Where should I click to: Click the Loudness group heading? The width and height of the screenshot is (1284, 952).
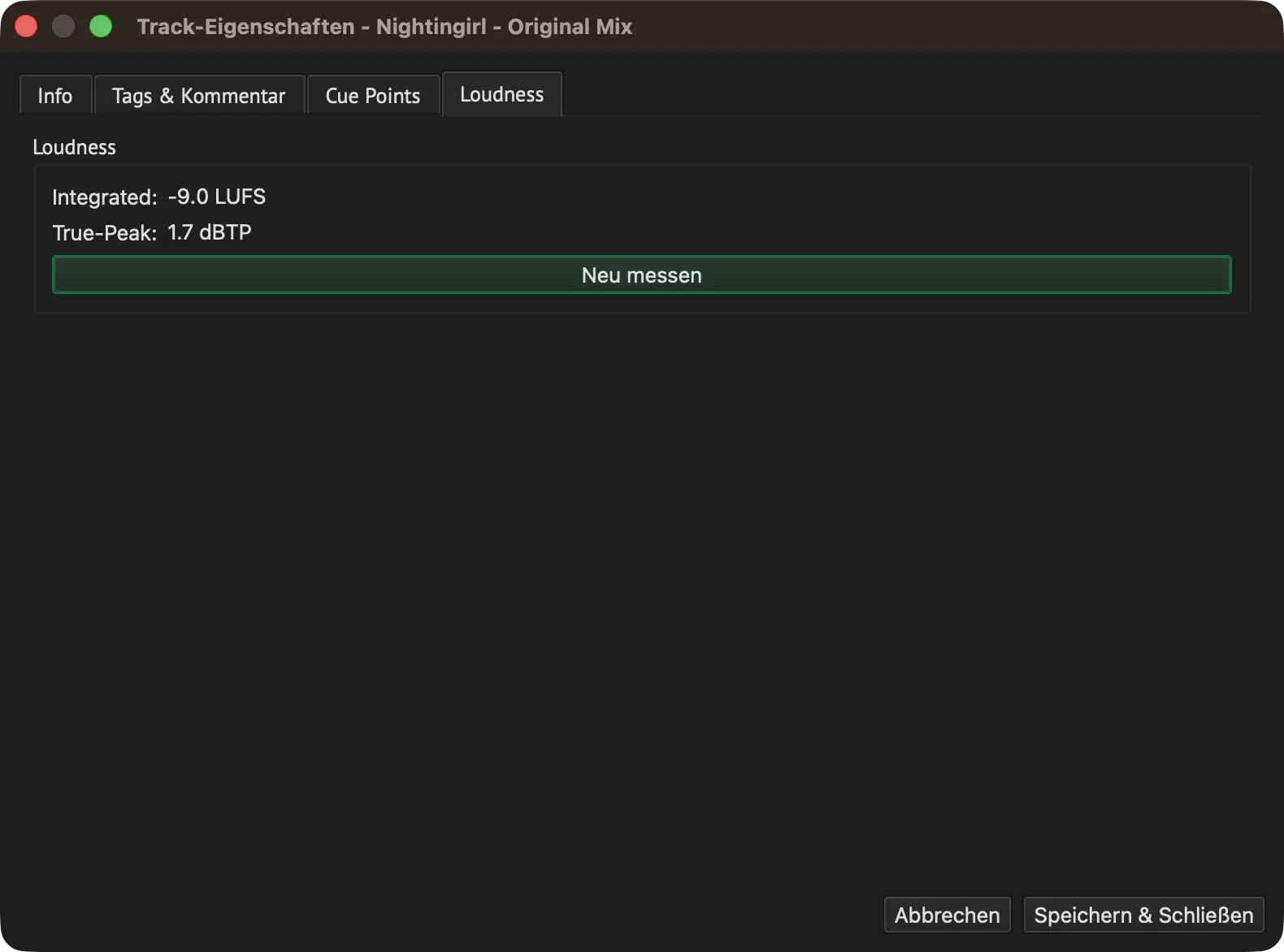[x=74, y=147]
